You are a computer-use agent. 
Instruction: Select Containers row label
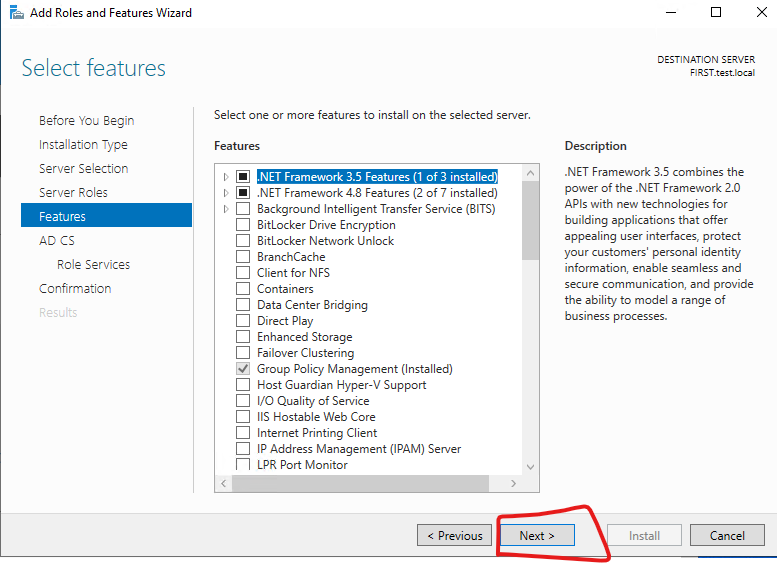(x=285, y=288)
